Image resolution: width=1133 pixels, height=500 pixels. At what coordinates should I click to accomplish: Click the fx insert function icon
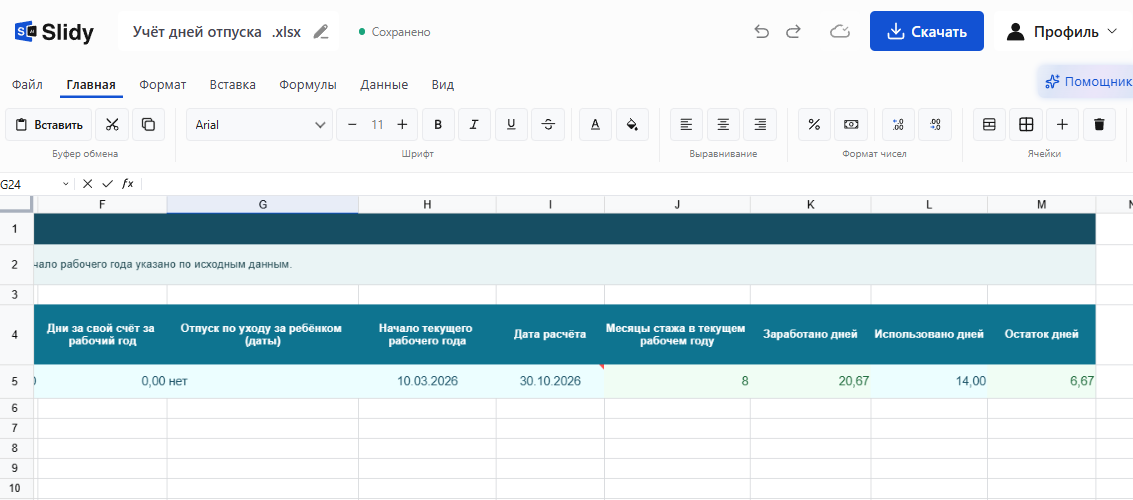(x=128, y=184)
